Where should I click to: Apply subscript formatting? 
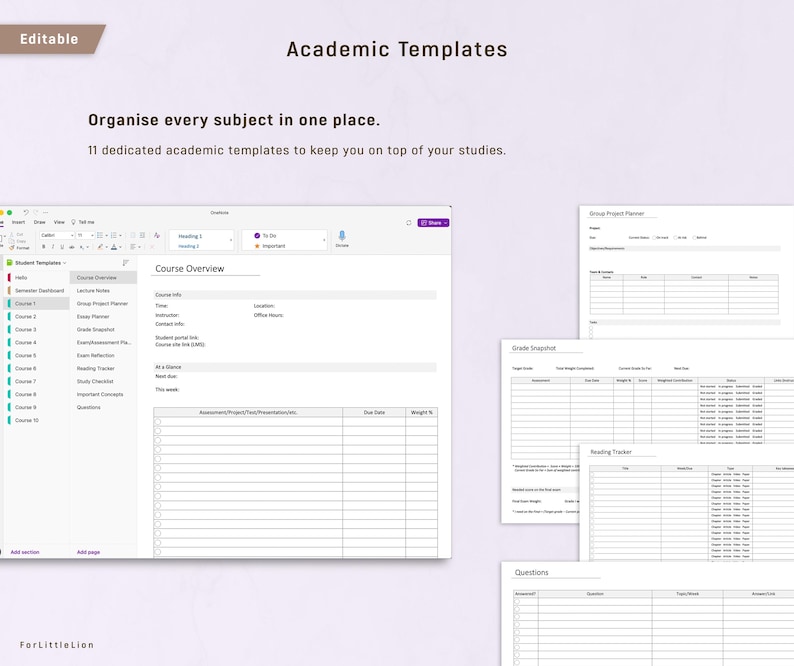point(82,247)
